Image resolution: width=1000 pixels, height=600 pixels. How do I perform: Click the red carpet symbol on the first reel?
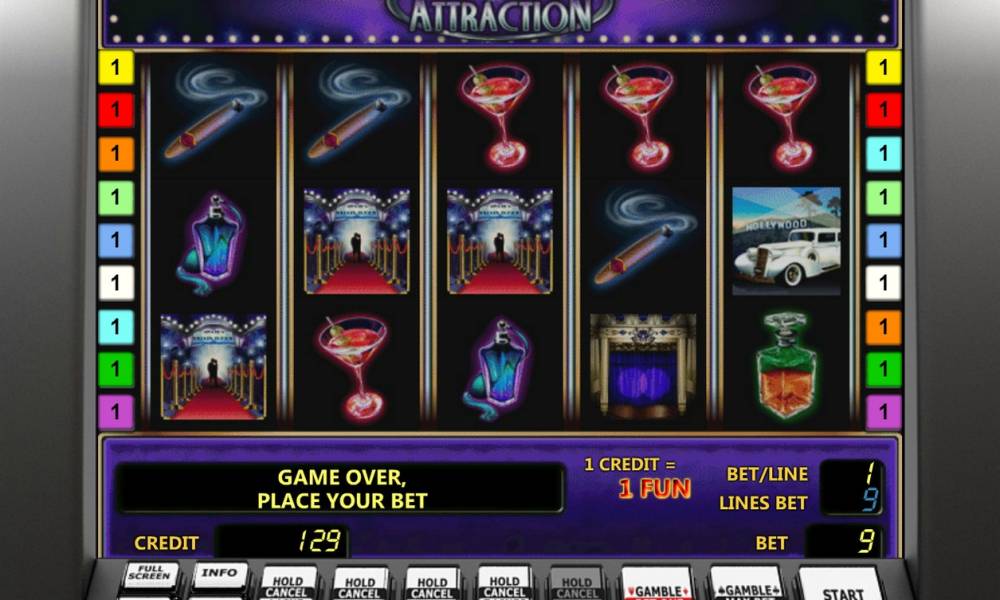213,366
